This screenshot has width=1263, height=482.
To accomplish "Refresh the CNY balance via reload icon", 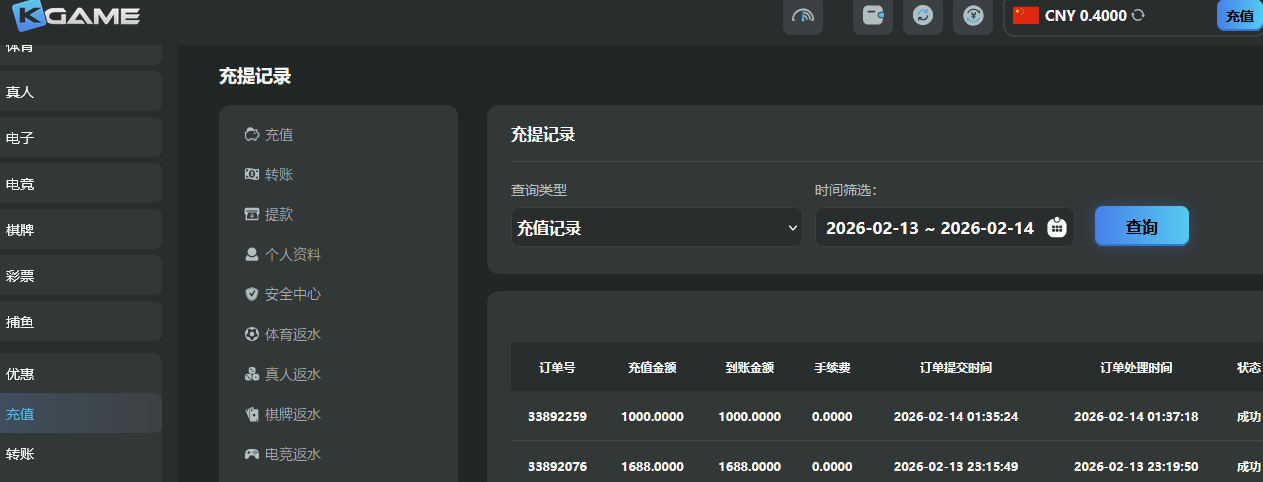I will (x=1138, y=16).
